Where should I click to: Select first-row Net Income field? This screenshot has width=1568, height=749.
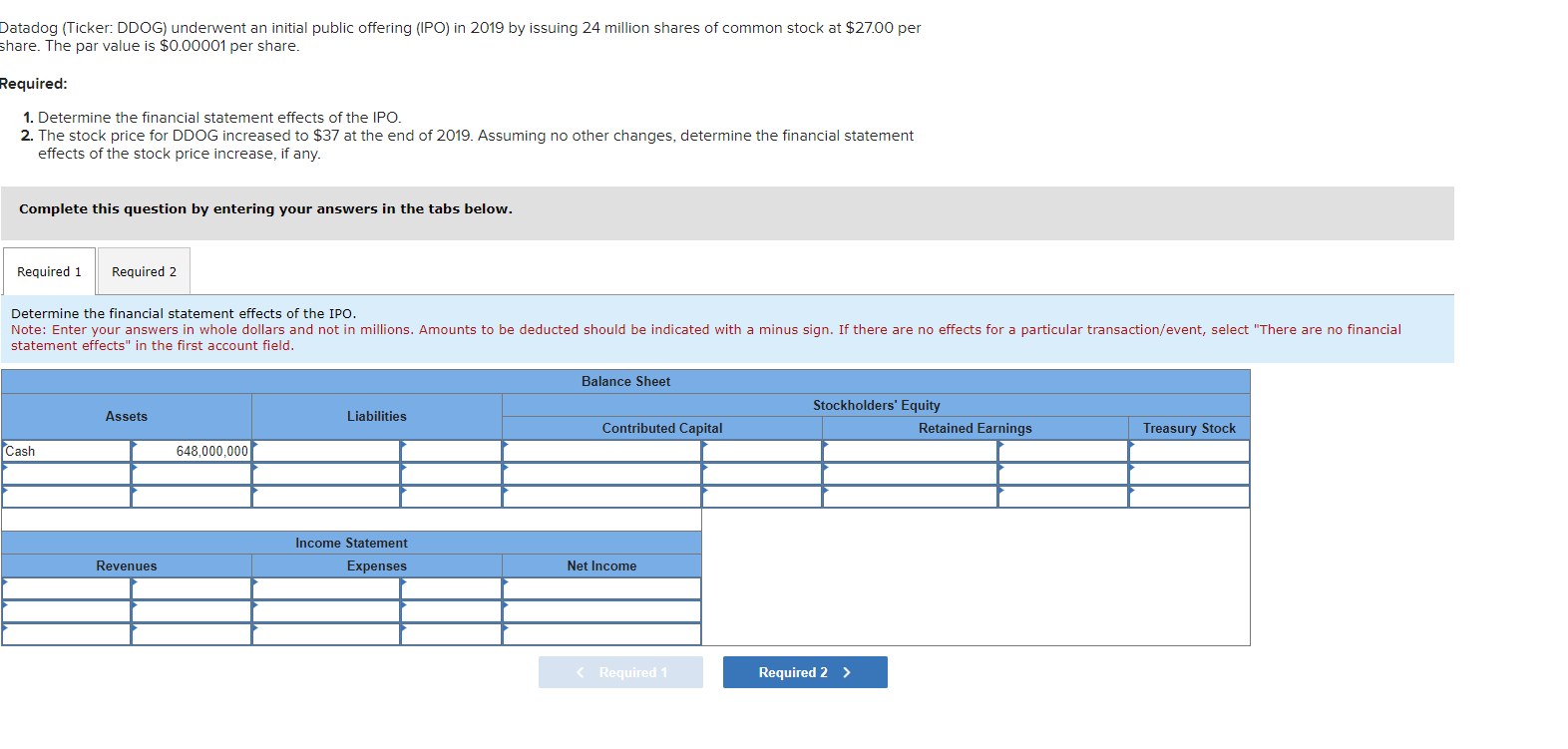(x=601, y=588)
